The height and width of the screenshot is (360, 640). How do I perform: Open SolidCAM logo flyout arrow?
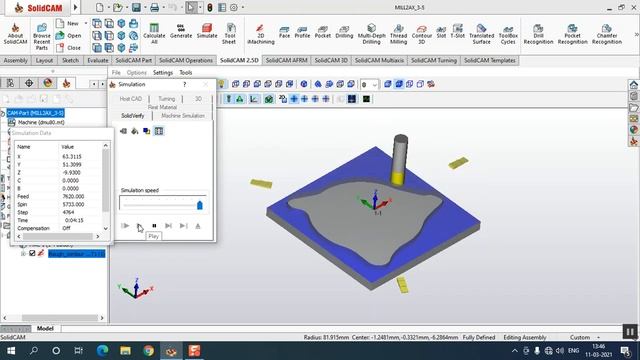[75, 7]
